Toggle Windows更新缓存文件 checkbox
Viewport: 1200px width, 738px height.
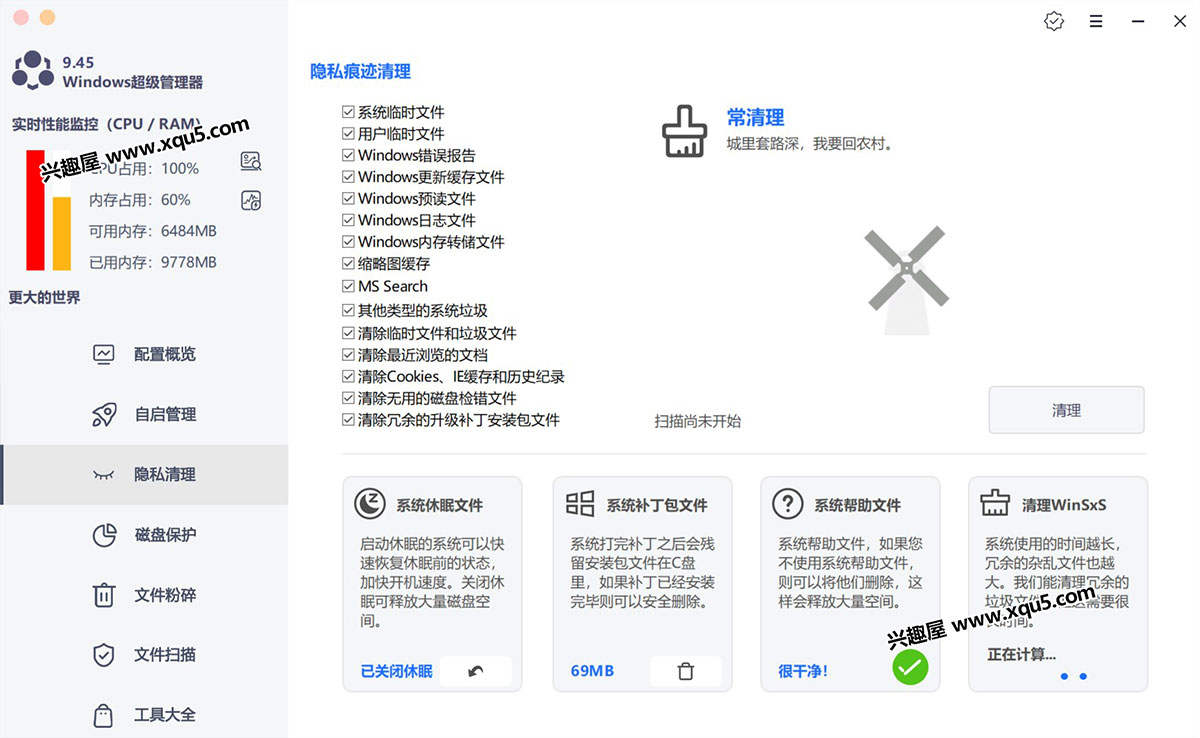coord(349,177)
